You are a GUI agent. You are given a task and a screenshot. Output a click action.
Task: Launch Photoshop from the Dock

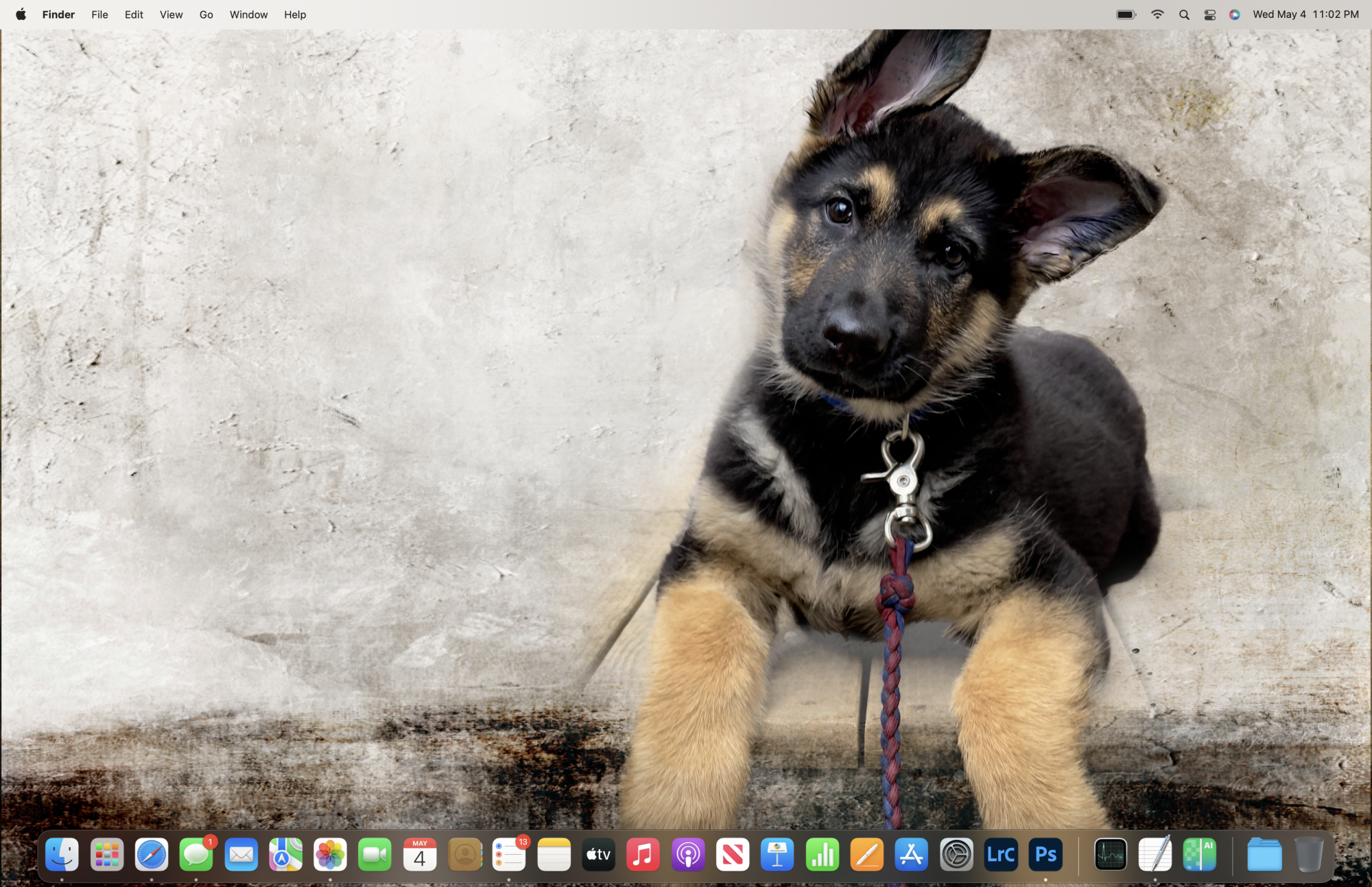click(1045, 855)
